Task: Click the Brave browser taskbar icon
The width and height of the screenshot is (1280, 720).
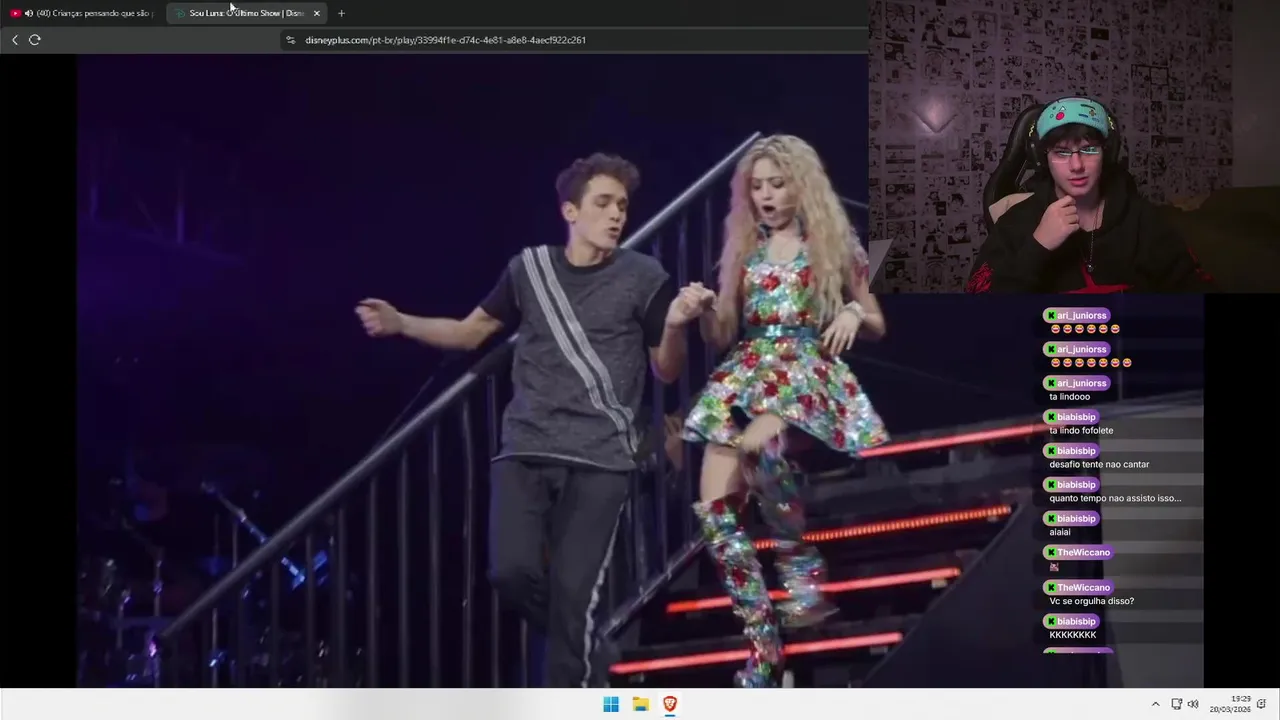Action: (670, 704)
